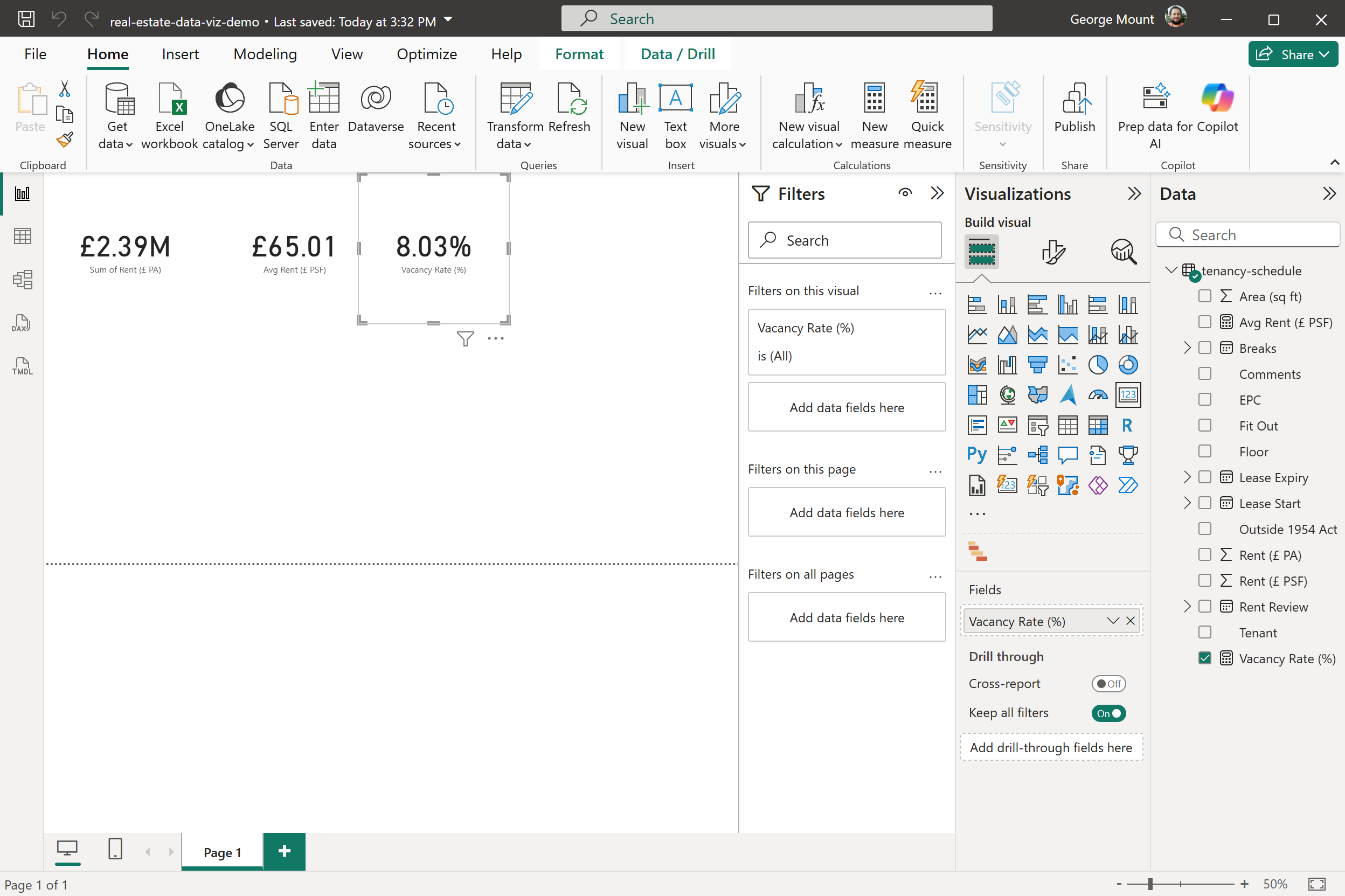Toggle Cross-report drill through switch
1345x896 pixels.
[1108, 683]
